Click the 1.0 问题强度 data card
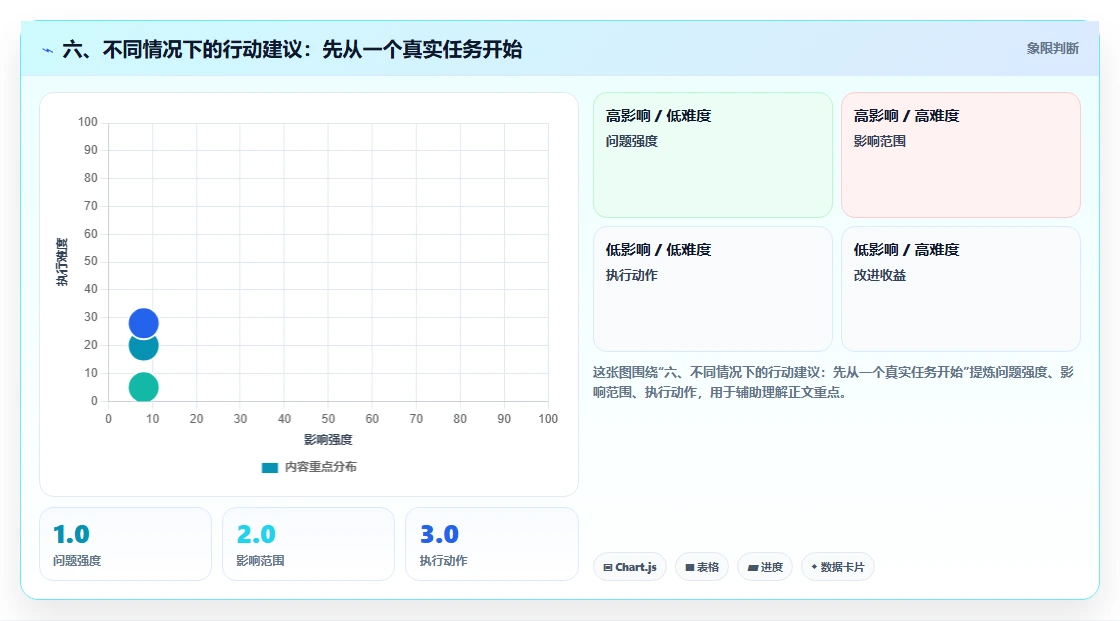The height and width of the screenshot is (621, 1120). pos(126,544)
